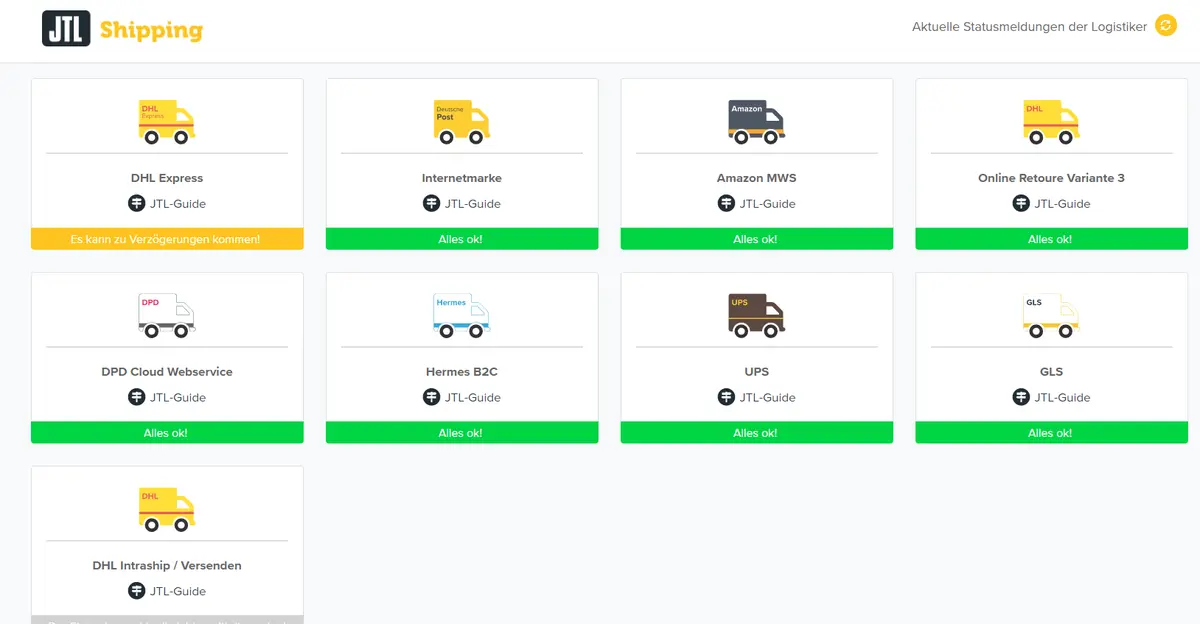Select the DHL Express title text
The width and height of the screenshot is (1200, 624).
click(167, 178)
